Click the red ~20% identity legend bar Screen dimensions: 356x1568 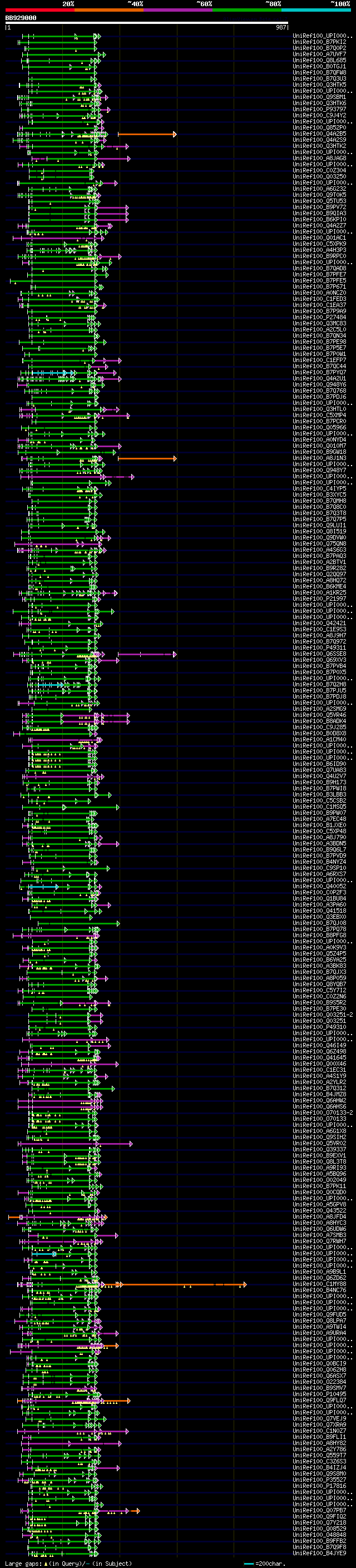(x=39, y=10)
